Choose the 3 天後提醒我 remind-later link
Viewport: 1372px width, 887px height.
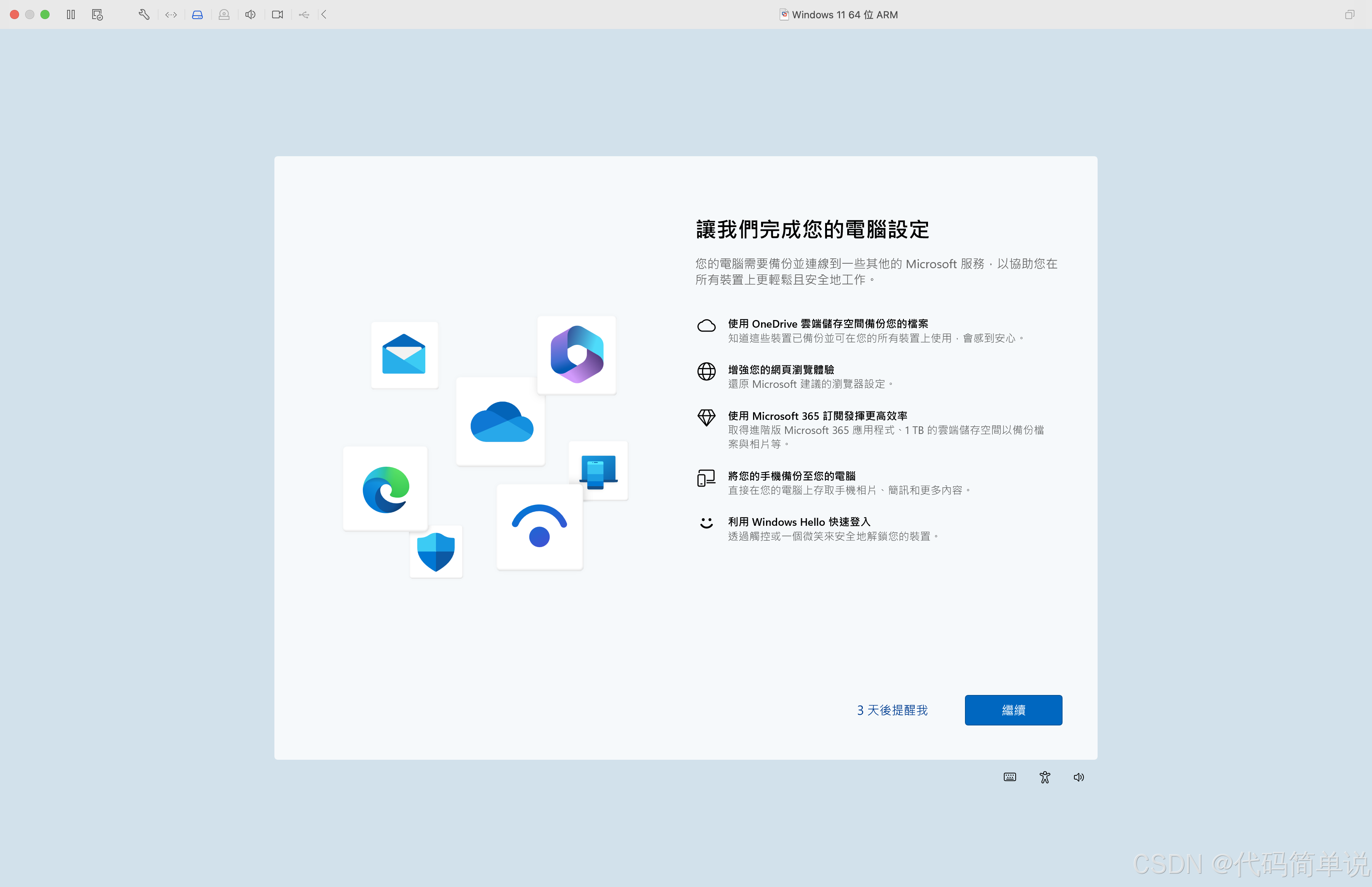point(892,709)
